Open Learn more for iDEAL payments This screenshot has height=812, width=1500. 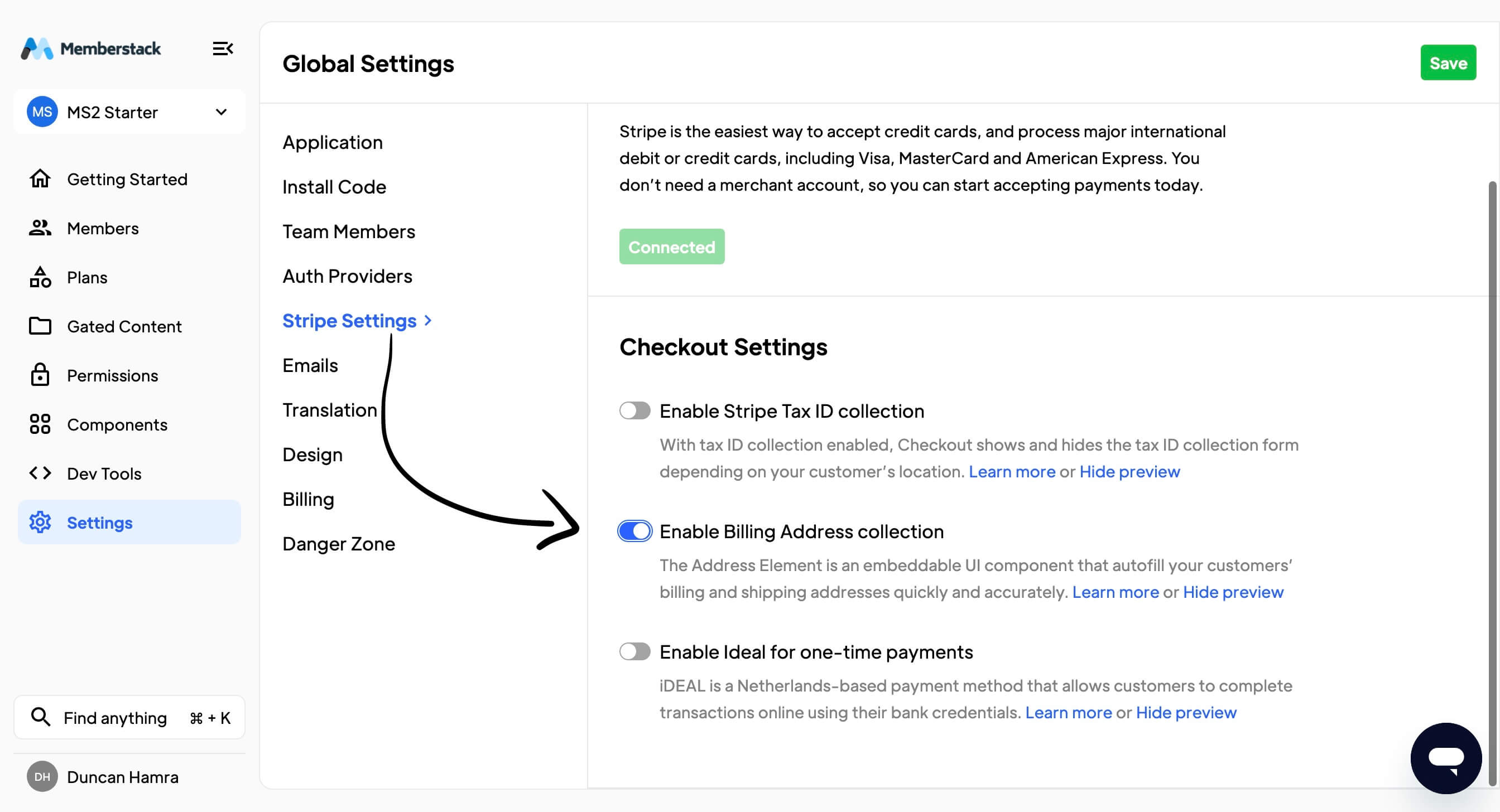[x=1068, y=713]
